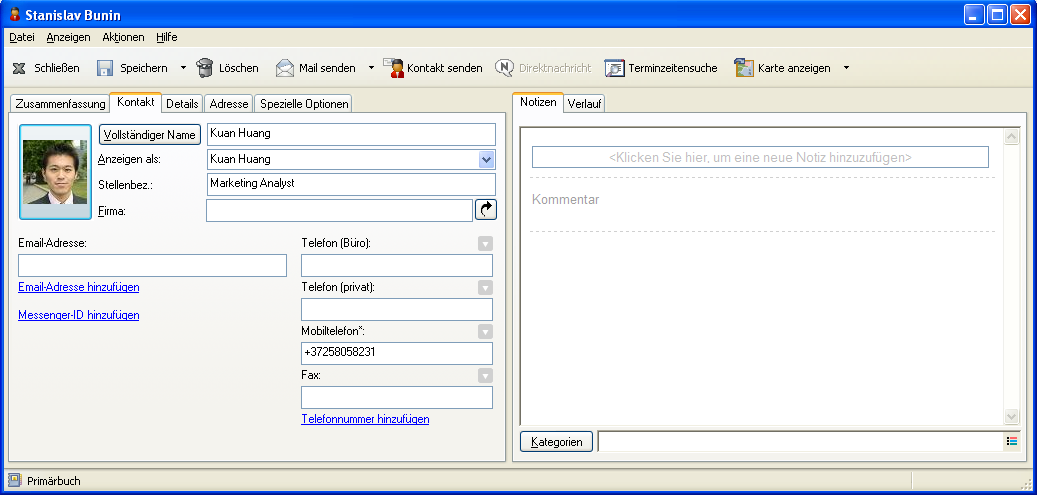
Task: Click the full name field Kuan Huang
Action: point(351,134)
